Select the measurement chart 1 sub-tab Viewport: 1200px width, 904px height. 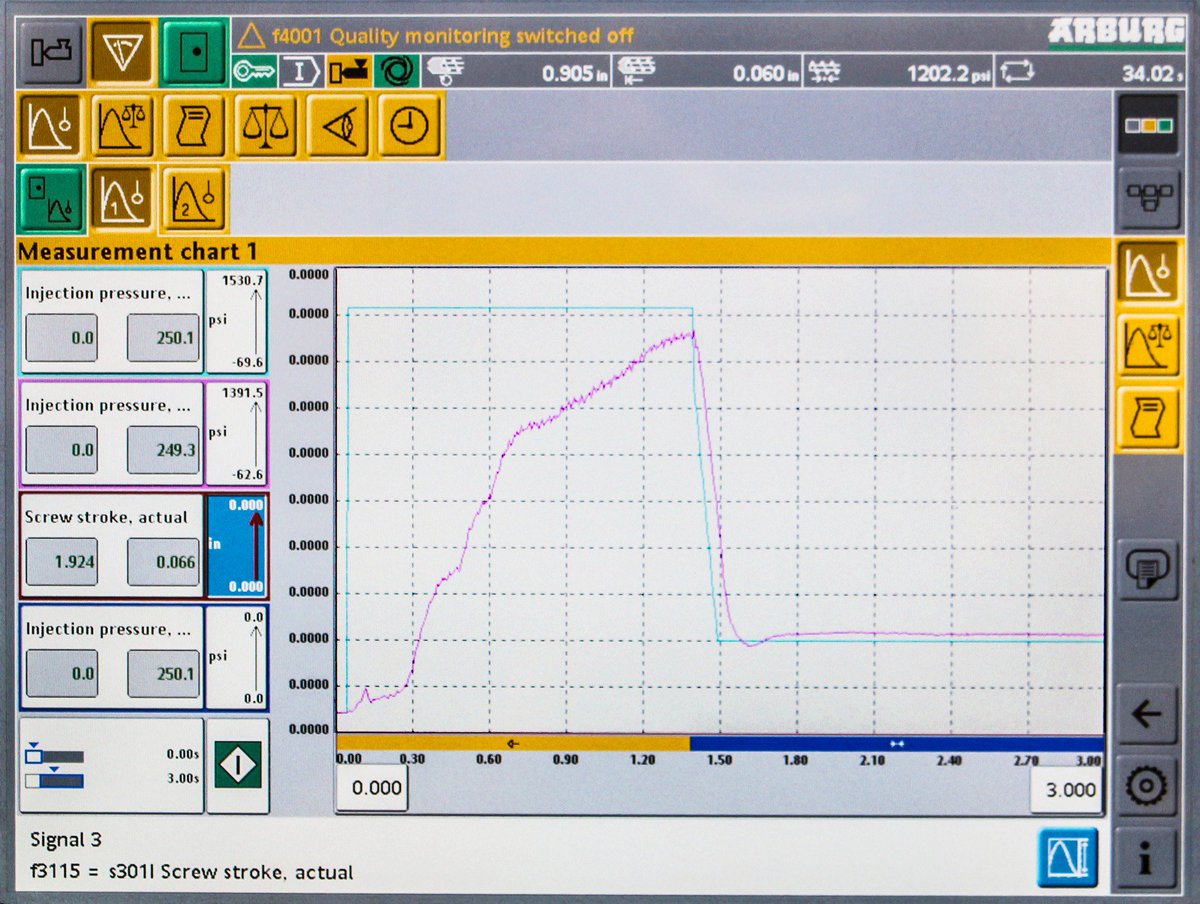tap(122, 198)
